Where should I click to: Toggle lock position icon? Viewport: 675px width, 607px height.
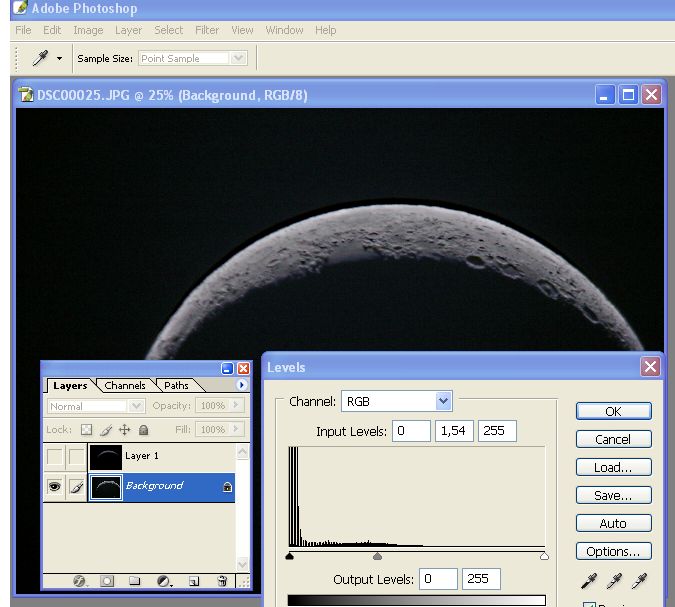124,429
